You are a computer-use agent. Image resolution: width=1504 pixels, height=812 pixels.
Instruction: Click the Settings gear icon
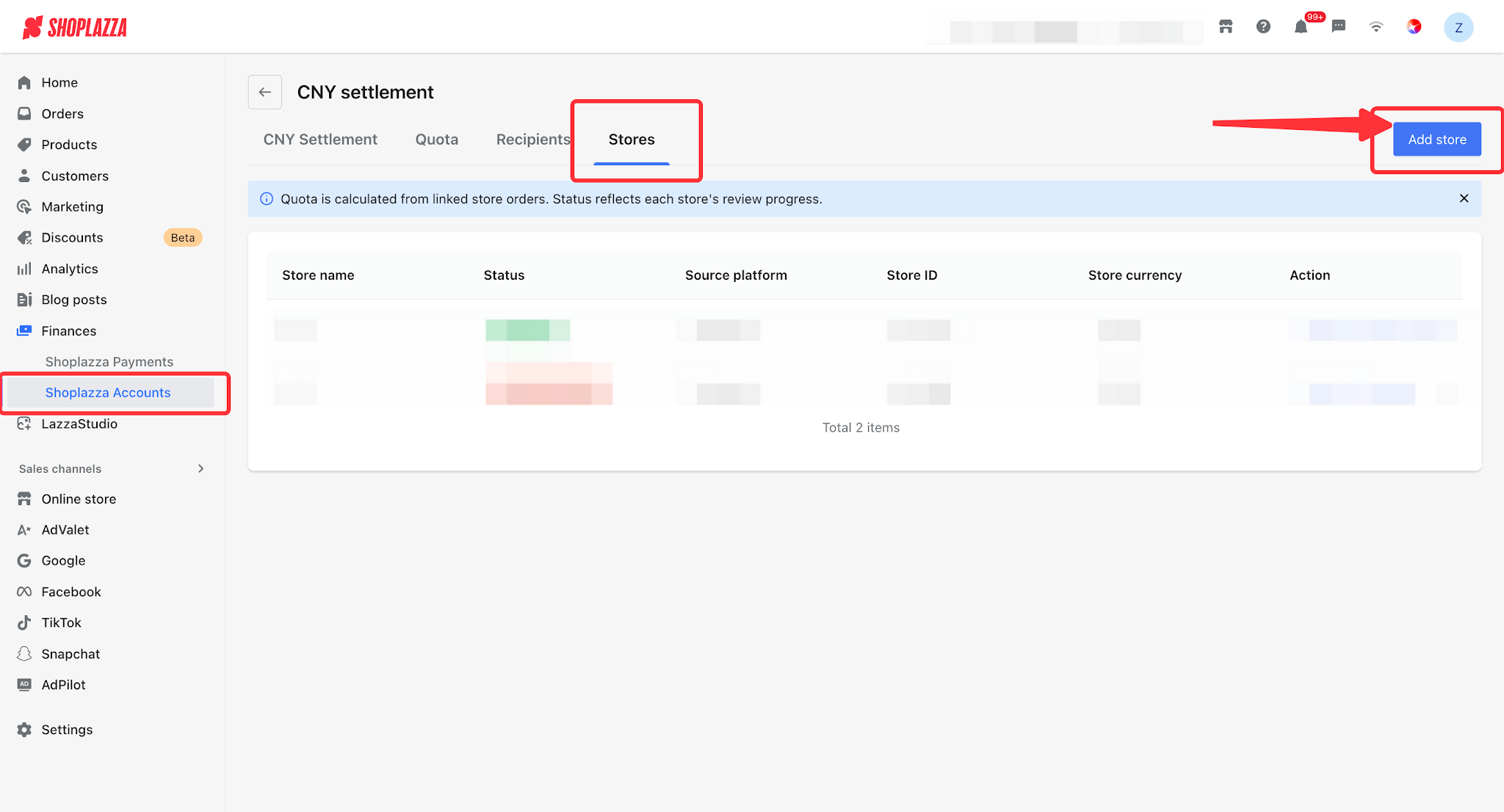[24, 730]
